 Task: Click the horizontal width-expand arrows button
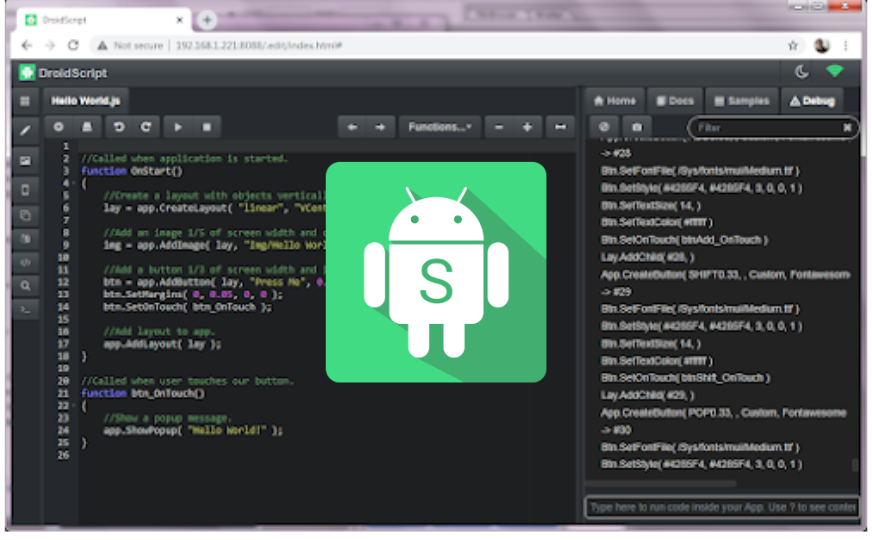coord(560,127)
